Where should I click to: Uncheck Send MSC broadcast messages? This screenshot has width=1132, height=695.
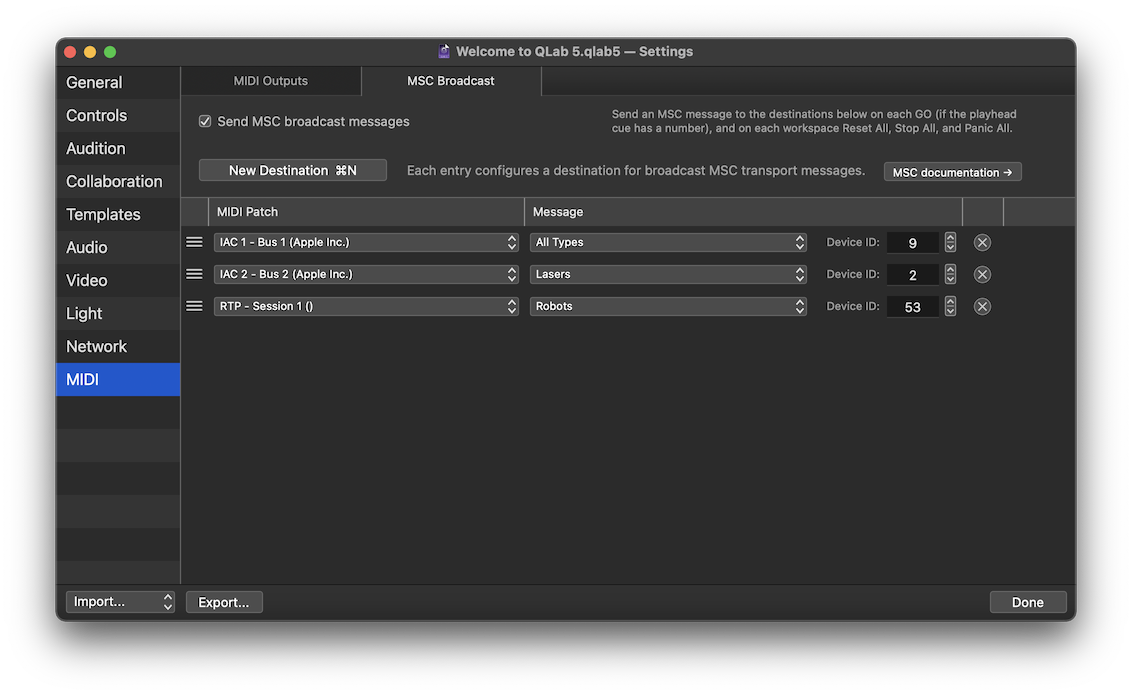tap(204, 120)
